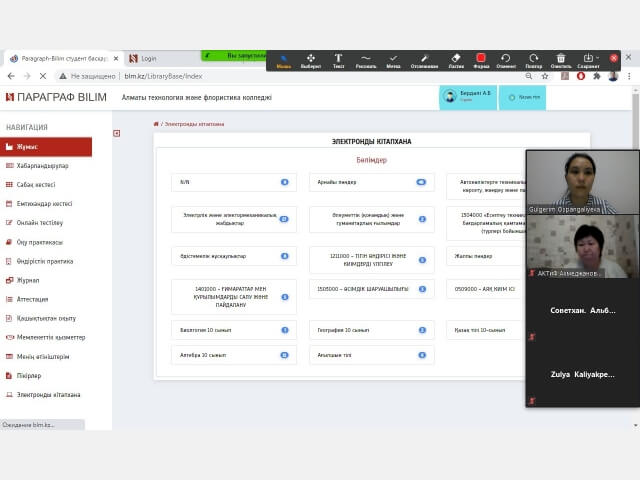Viewport: 640px width, 480px height.
Task: Open Электронды кітапхана in navigation sidebar
Action: [x=48, y=395]
